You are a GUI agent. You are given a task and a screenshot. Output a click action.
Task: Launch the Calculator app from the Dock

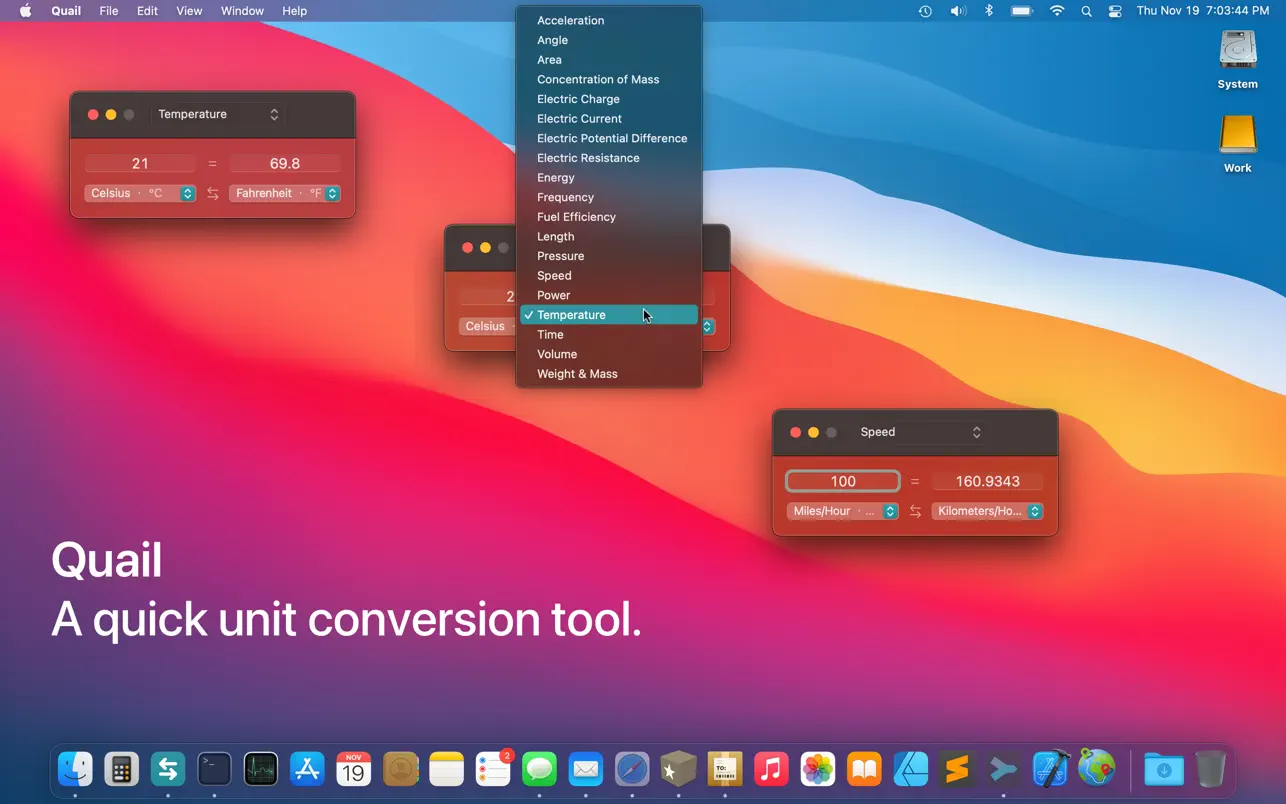121,769
